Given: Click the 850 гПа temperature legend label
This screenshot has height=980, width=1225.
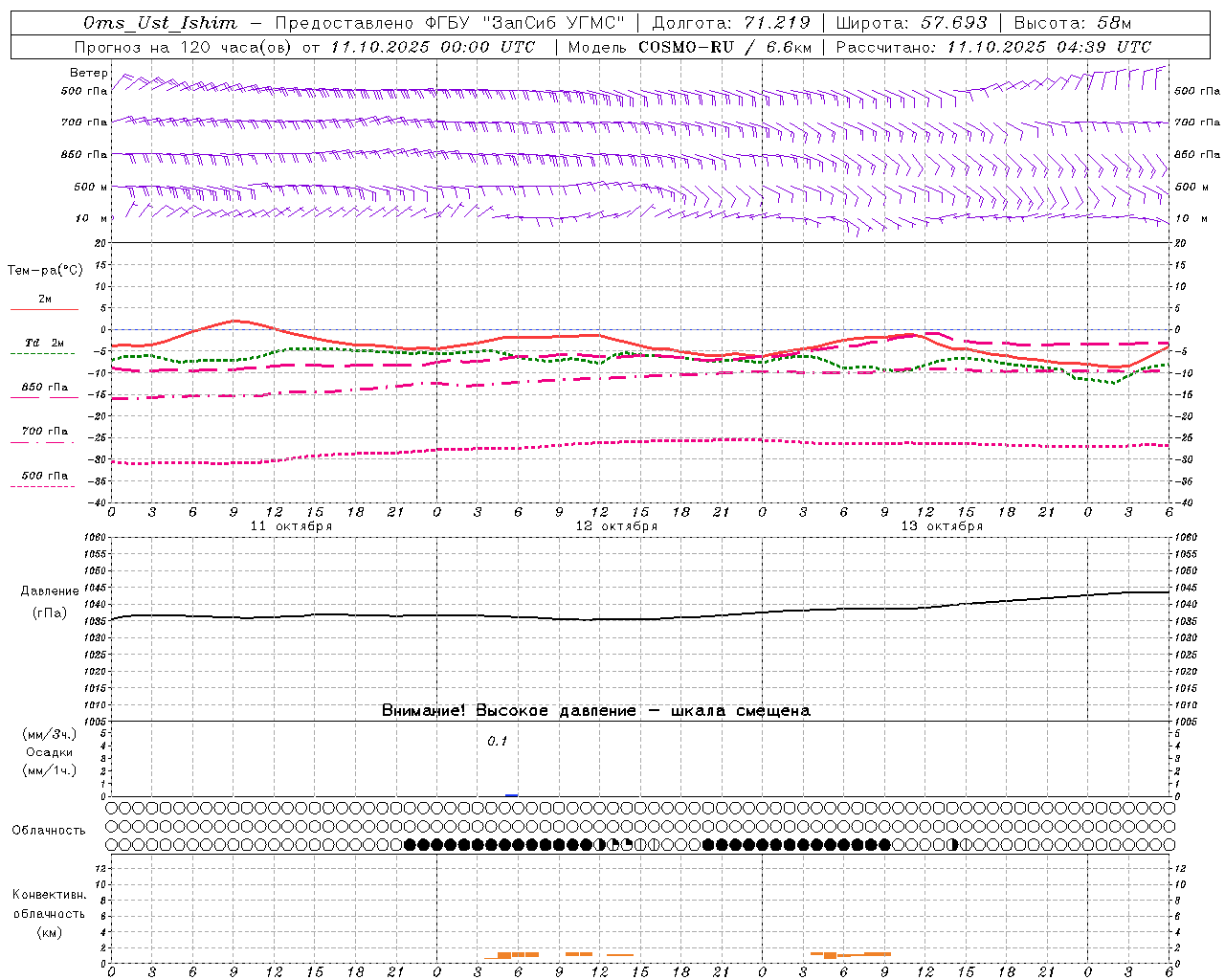Looking at the screenshot, I should click(x=44, y=388).
